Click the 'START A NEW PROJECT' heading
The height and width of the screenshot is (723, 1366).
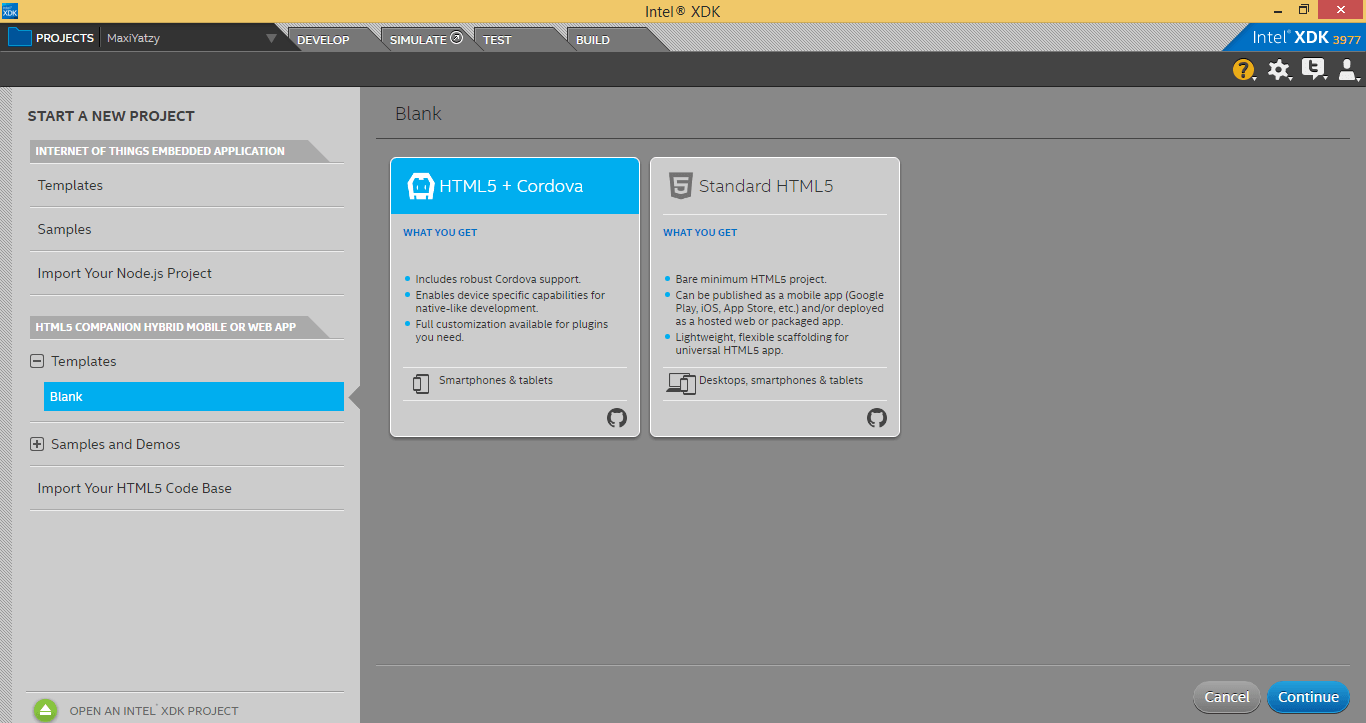coord(111,116)
